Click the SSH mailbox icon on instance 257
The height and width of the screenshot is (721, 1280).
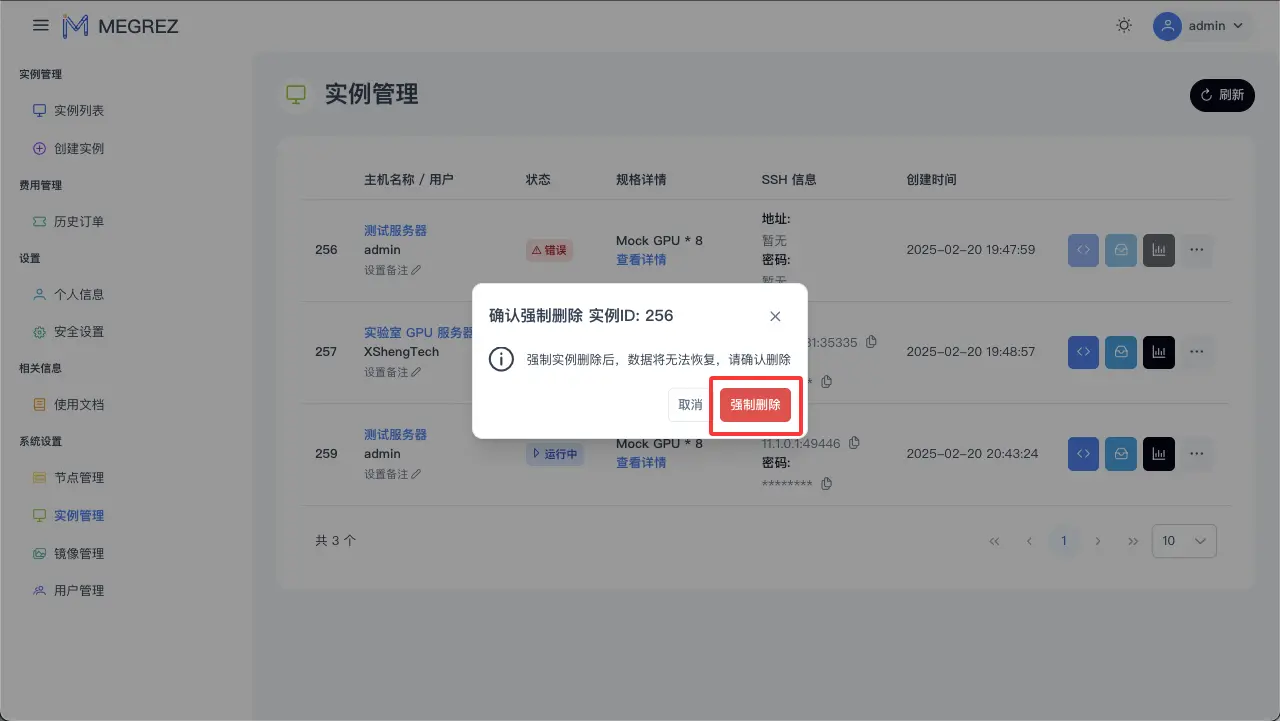tap(1121, 352)
